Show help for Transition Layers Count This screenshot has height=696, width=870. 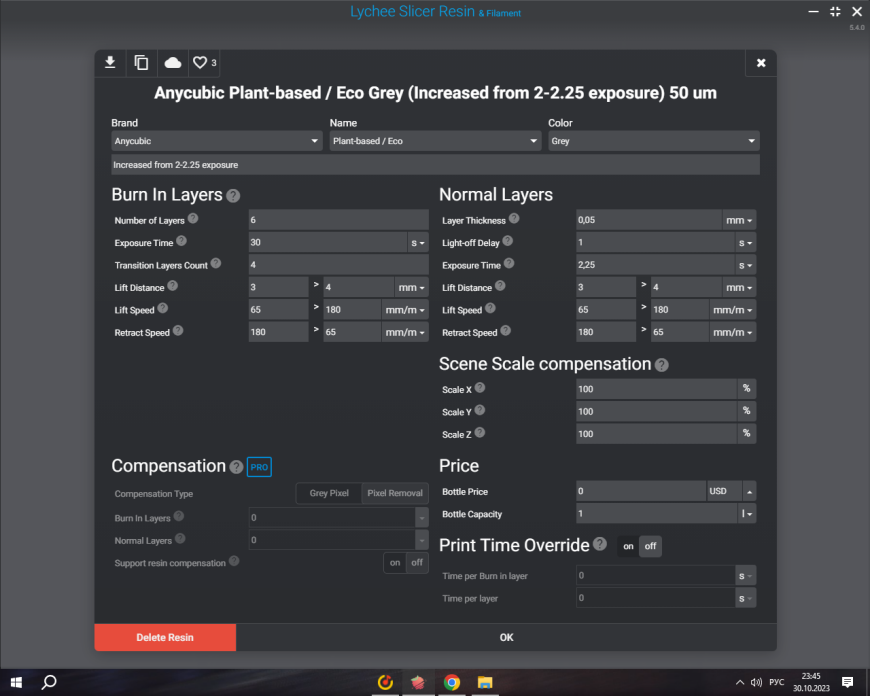click(216, 263)
